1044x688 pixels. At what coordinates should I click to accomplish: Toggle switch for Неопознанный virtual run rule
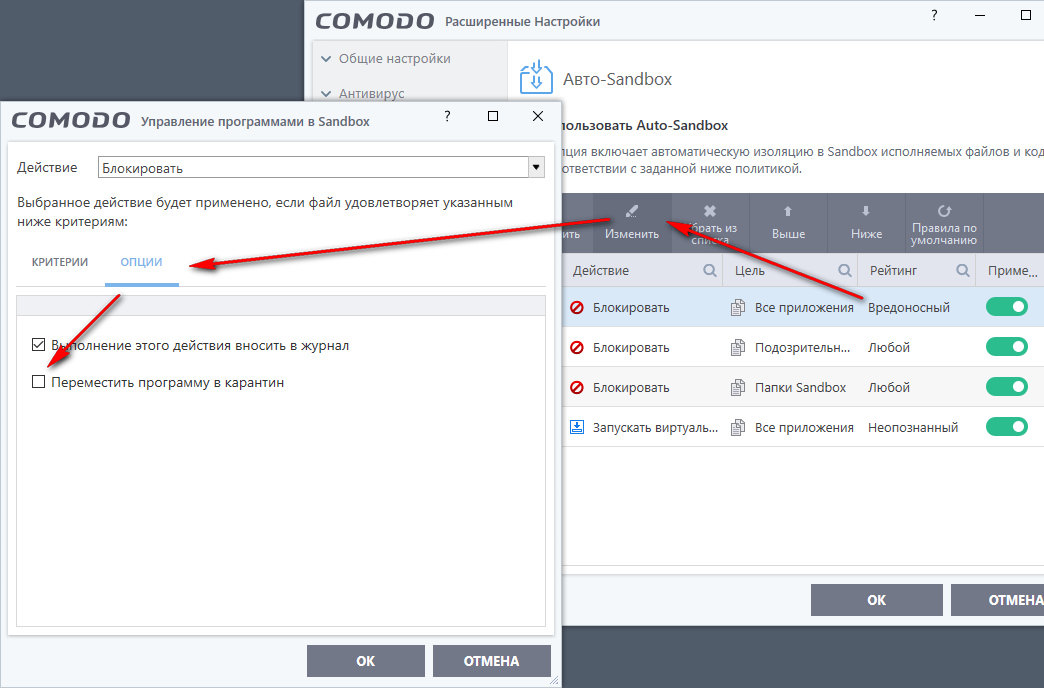coord(1007,426)
